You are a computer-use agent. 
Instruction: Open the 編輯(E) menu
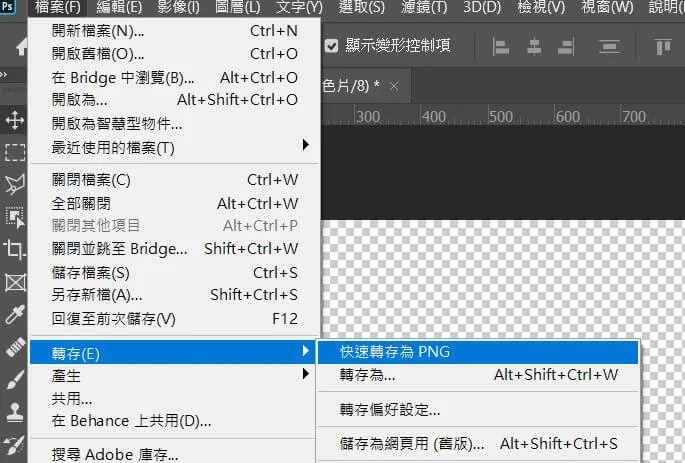[x=119, y=7]
